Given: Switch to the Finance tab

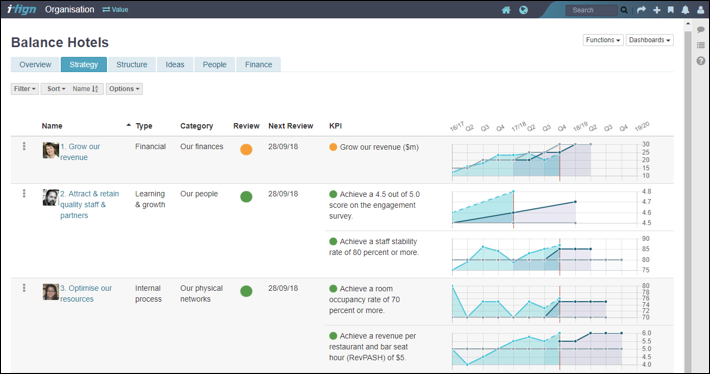Looking at the screenshot, I should point(259,64).
